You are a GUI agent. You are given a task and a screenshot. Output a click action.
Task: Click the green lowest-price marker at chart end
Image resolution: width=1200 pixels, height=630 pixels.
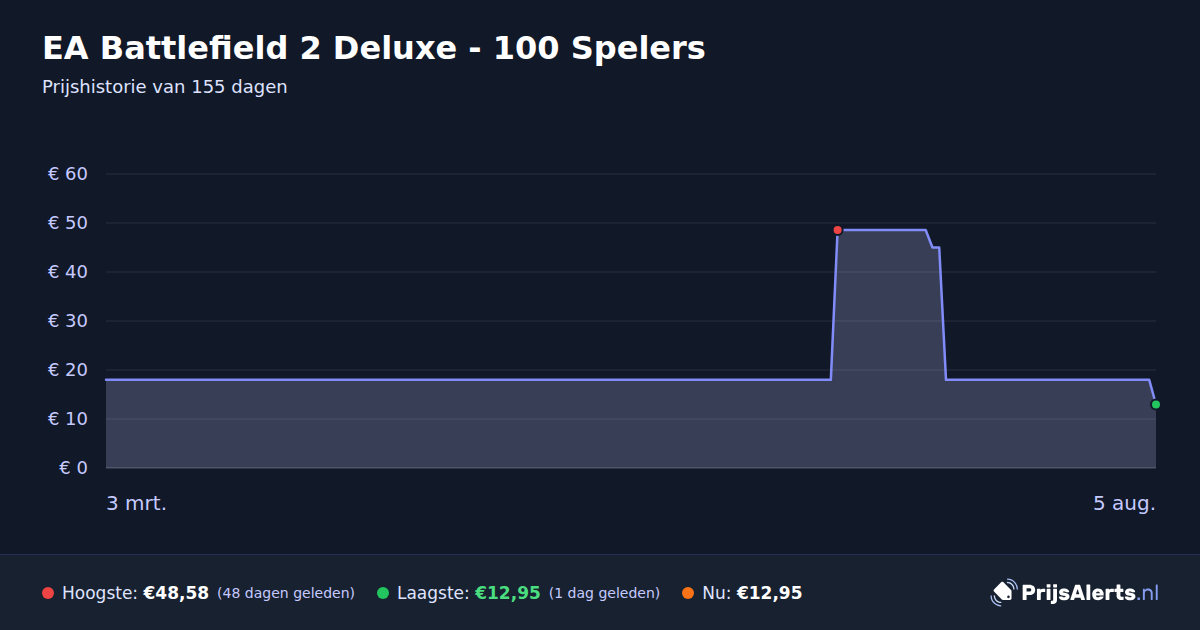pyautogui.click(x=1155, y=404)
